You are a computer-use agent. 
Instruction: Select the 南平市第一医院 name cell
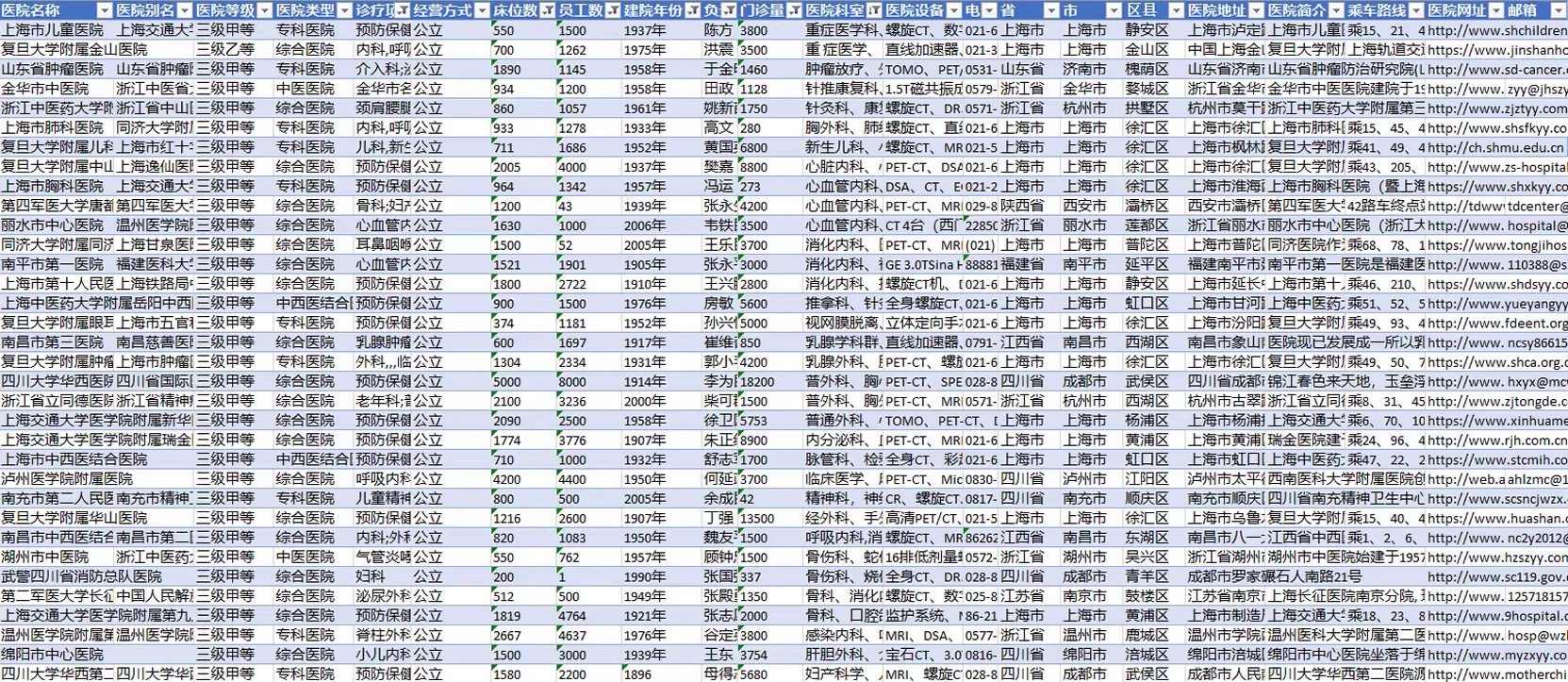coord(58,264)
